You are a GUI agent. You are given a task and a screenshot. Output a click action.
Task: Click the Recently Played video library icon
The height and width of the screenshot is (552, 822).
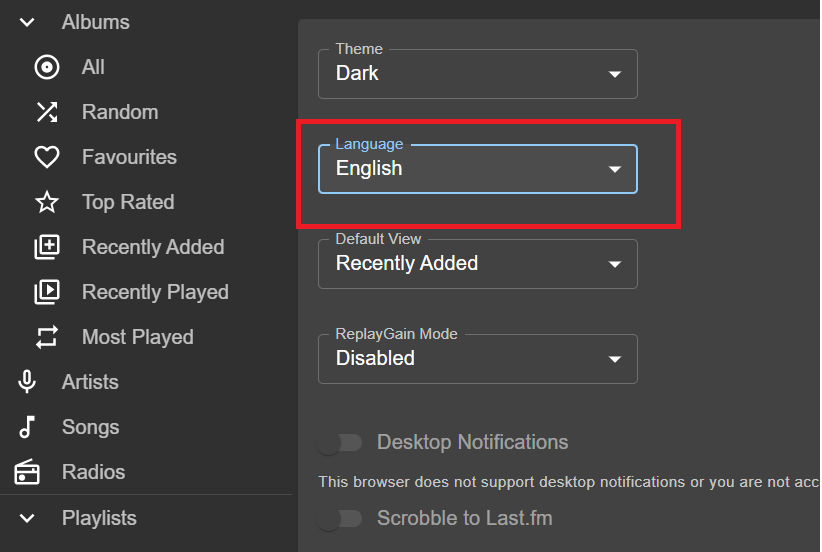pos(47,292)
